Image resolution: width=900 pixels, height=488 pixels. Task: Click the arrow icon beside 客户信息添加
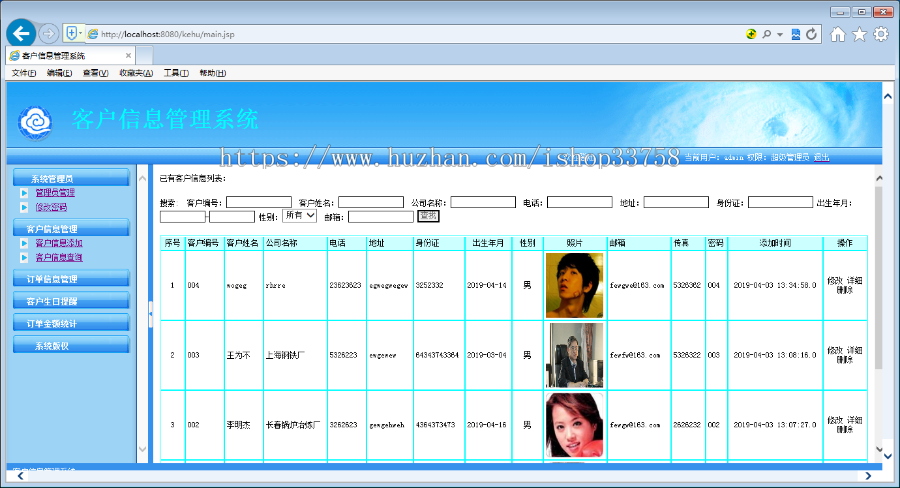tap(24, 243)
